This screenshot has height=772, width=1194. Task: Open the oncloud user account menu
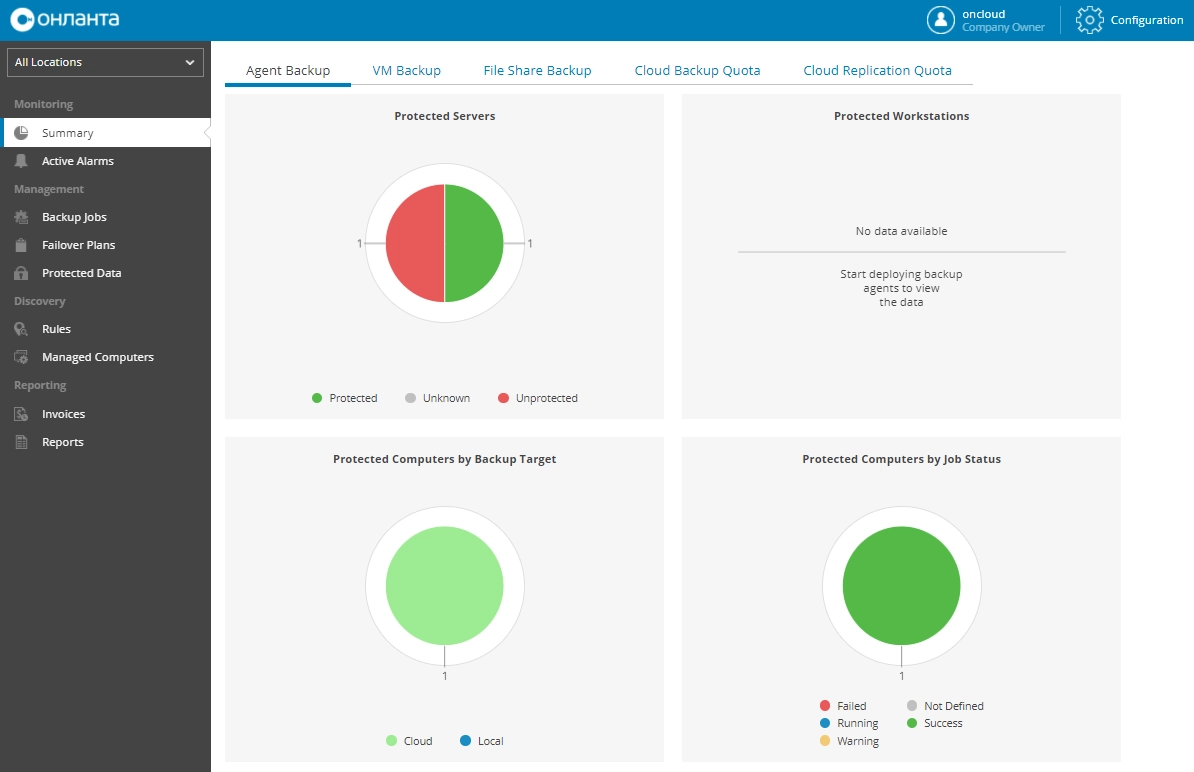985,20
